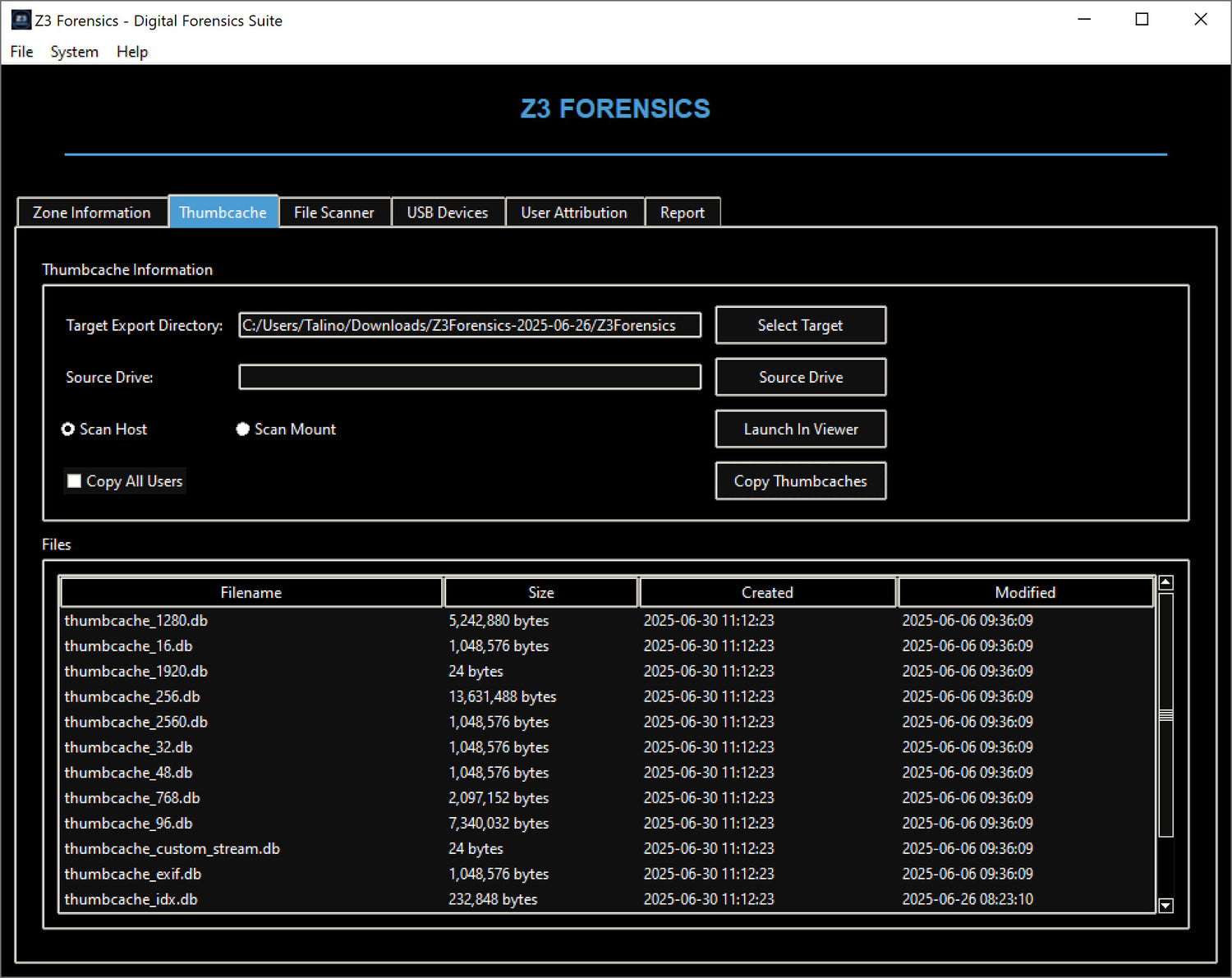Enable the Copy All Users checkbox
1232x978 pixels.
(75, 481)
